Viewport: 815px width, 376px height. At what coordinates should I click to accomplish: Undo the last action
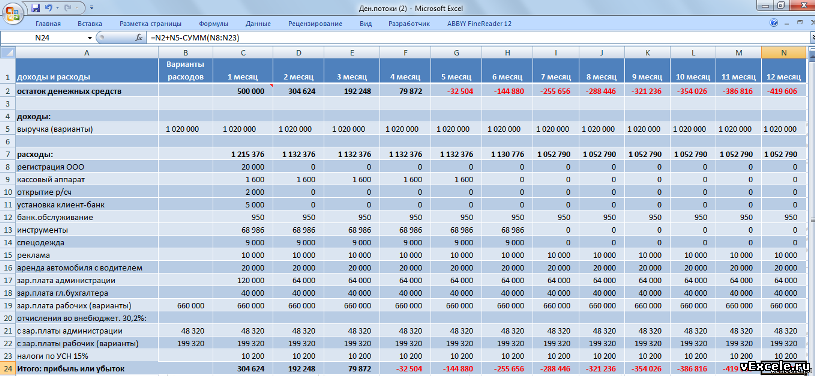coord(48,8)
